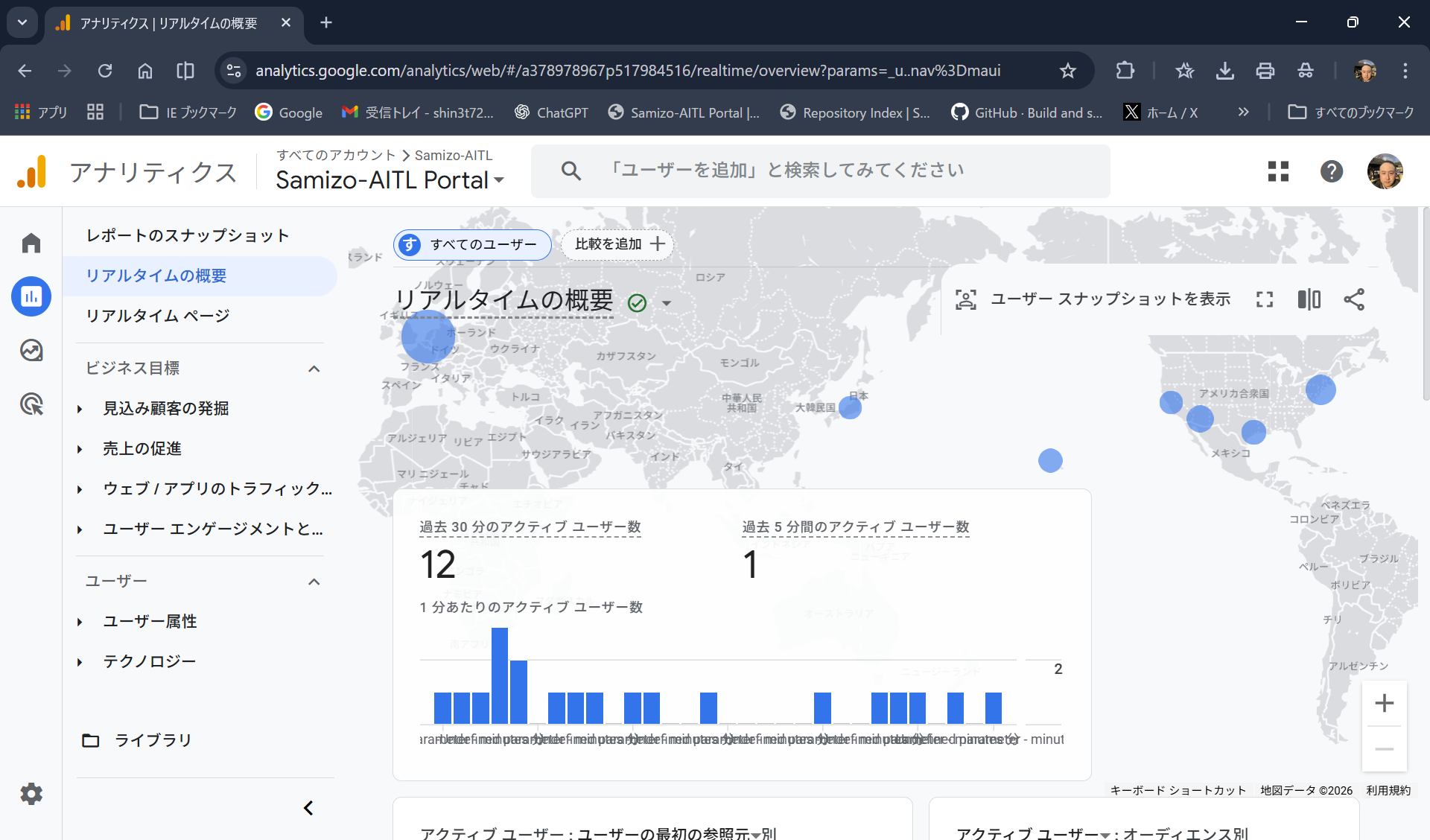Collapse the ビジネス目標 section

tap(314, 369)
